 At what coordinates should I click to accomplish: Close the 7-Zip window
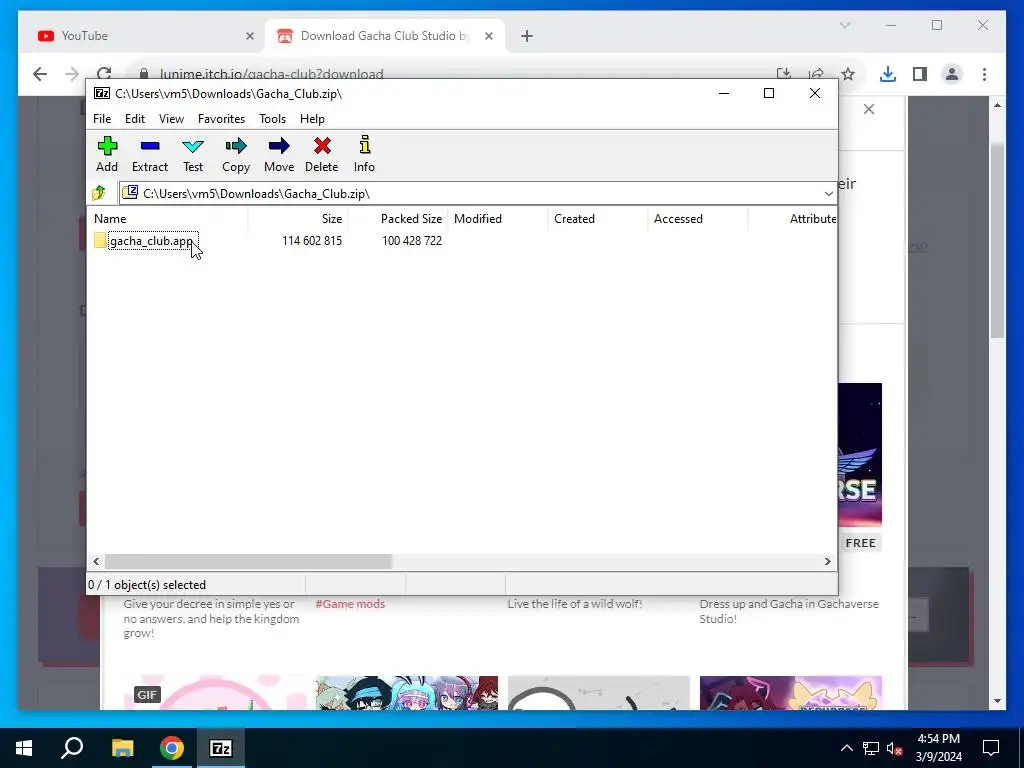pyautogui.click(x=814, y=93)
